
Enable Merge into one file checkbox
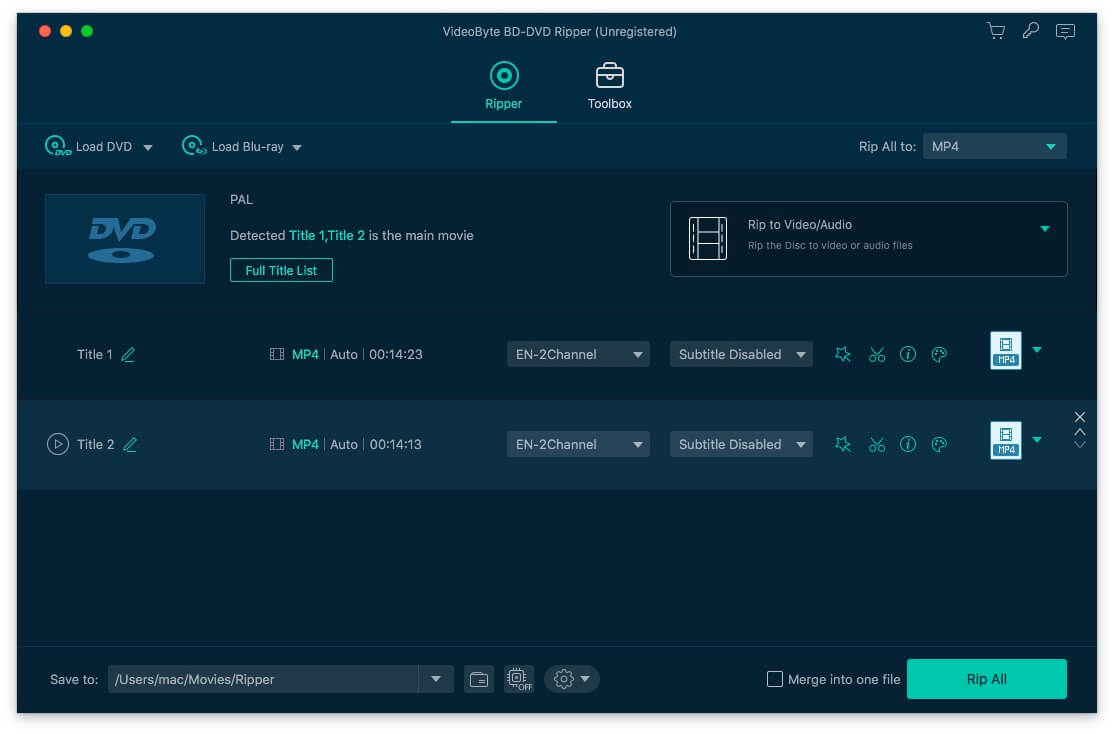coord(775,679)
